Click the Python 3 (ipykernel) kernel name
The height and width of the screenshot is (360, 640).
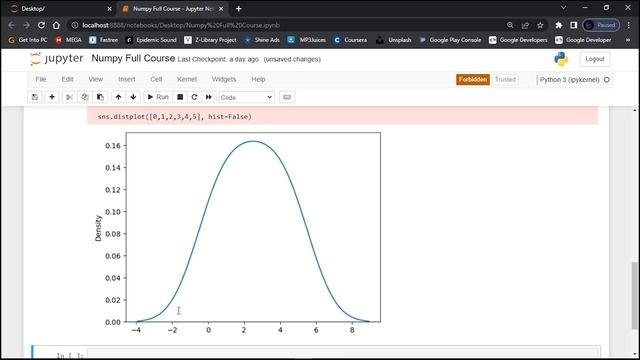569,80
